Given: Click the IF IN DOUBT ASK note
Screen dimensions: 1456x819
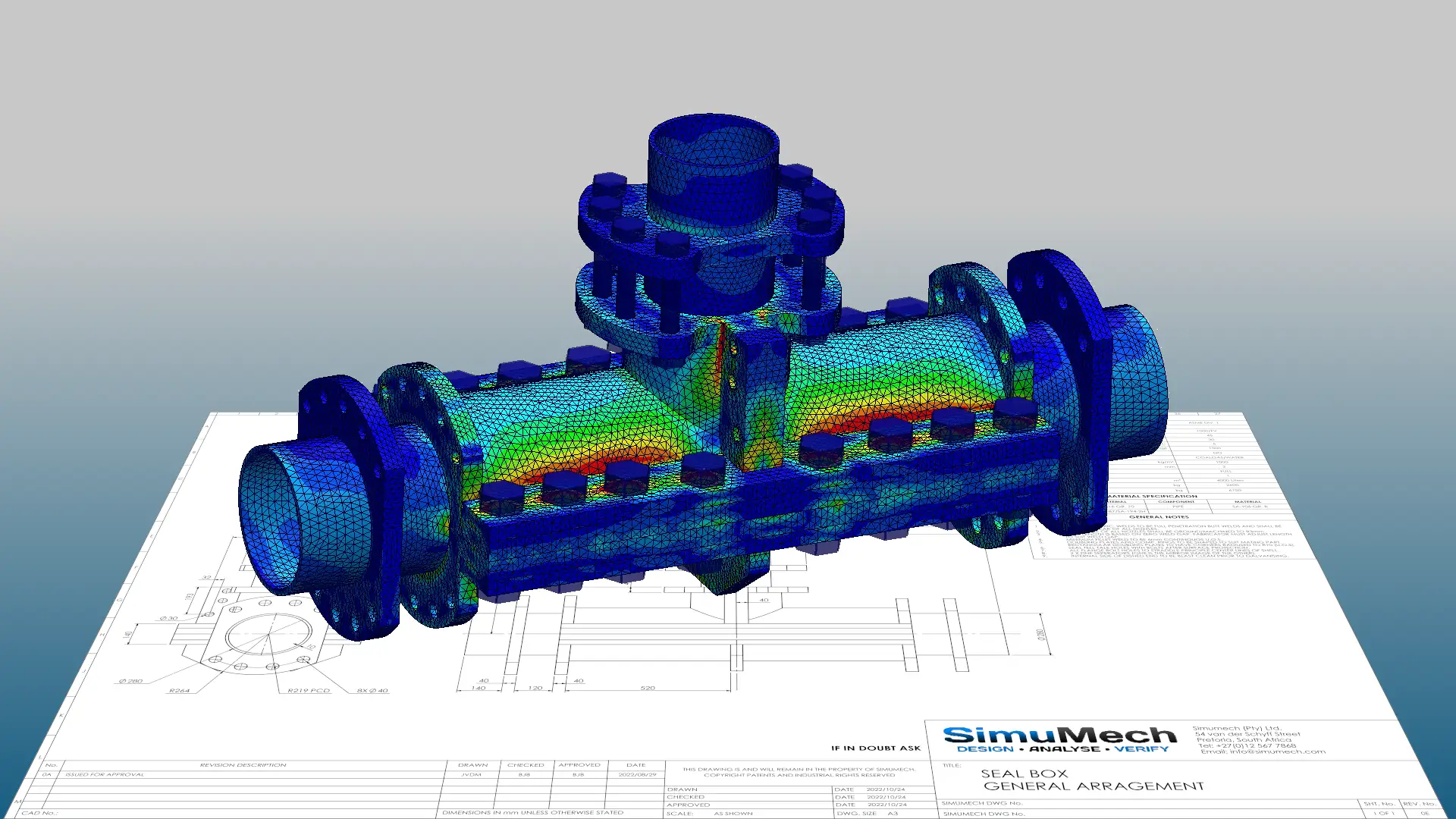Looking at the screenshot, I should pos(875,748).
